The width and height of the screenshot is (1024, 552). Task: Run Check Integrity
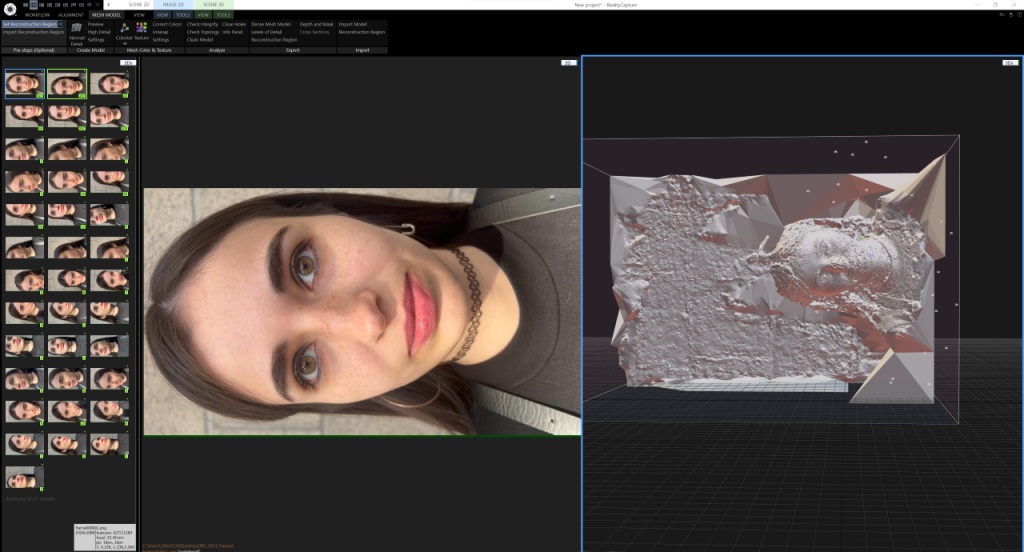click(202, 24)
